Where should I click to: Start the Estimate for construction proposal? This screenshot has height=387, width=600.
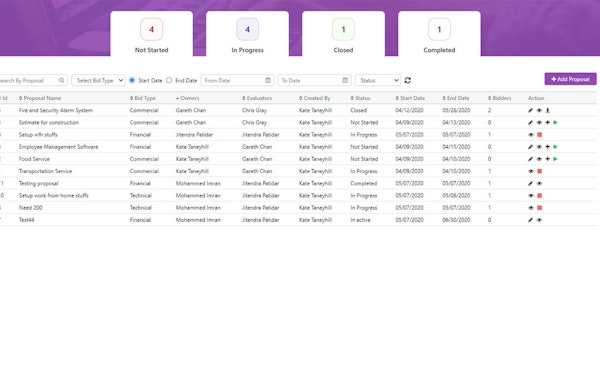556,122
